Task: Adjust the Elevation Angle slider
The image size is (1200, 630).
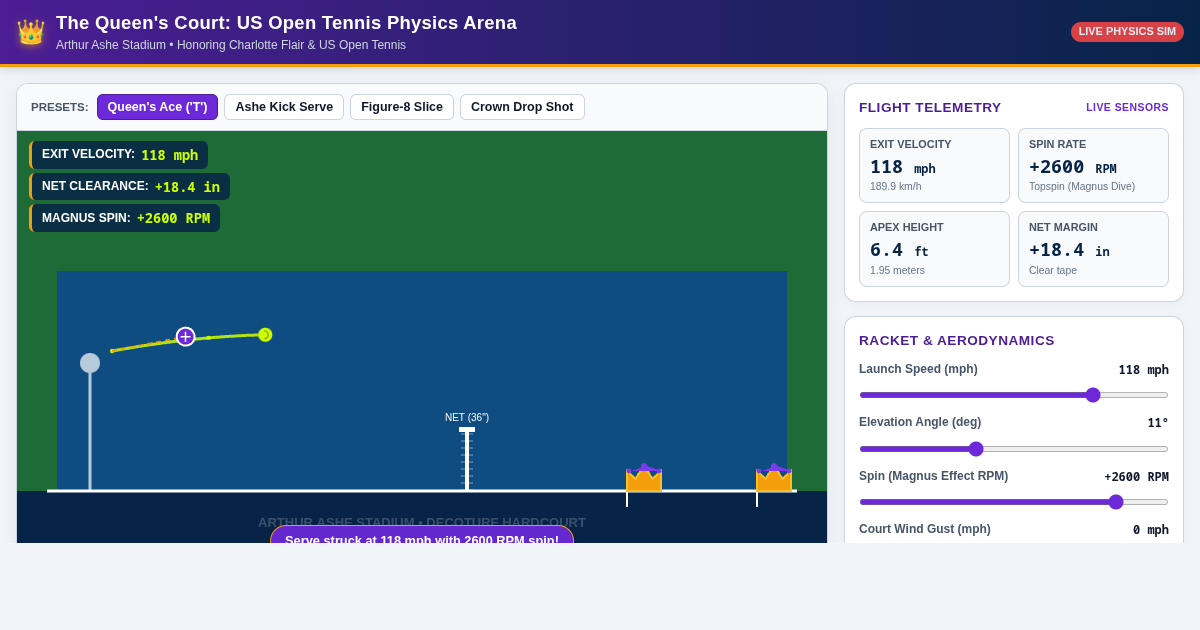Action: click(x=1013, y=449)
